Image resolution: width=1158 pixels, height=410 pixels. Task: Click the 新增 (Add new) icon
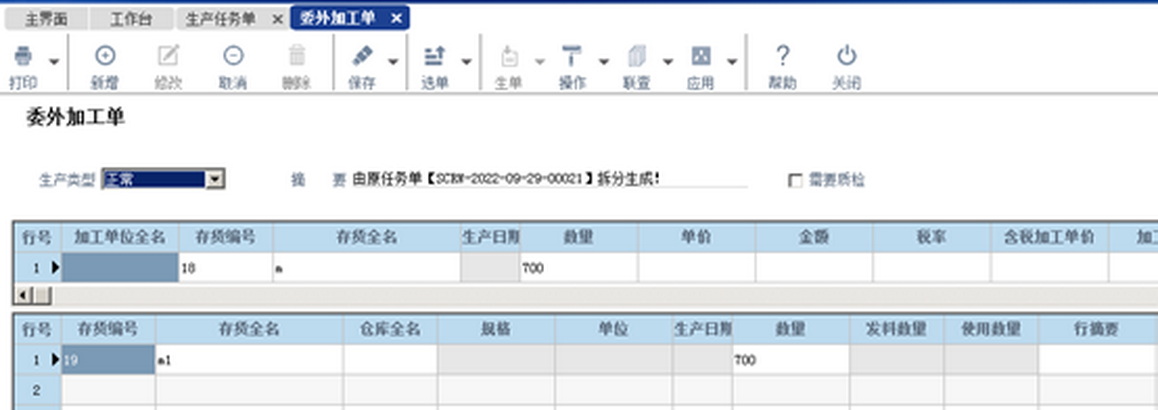pyautogui.click(x=104, y=57)
